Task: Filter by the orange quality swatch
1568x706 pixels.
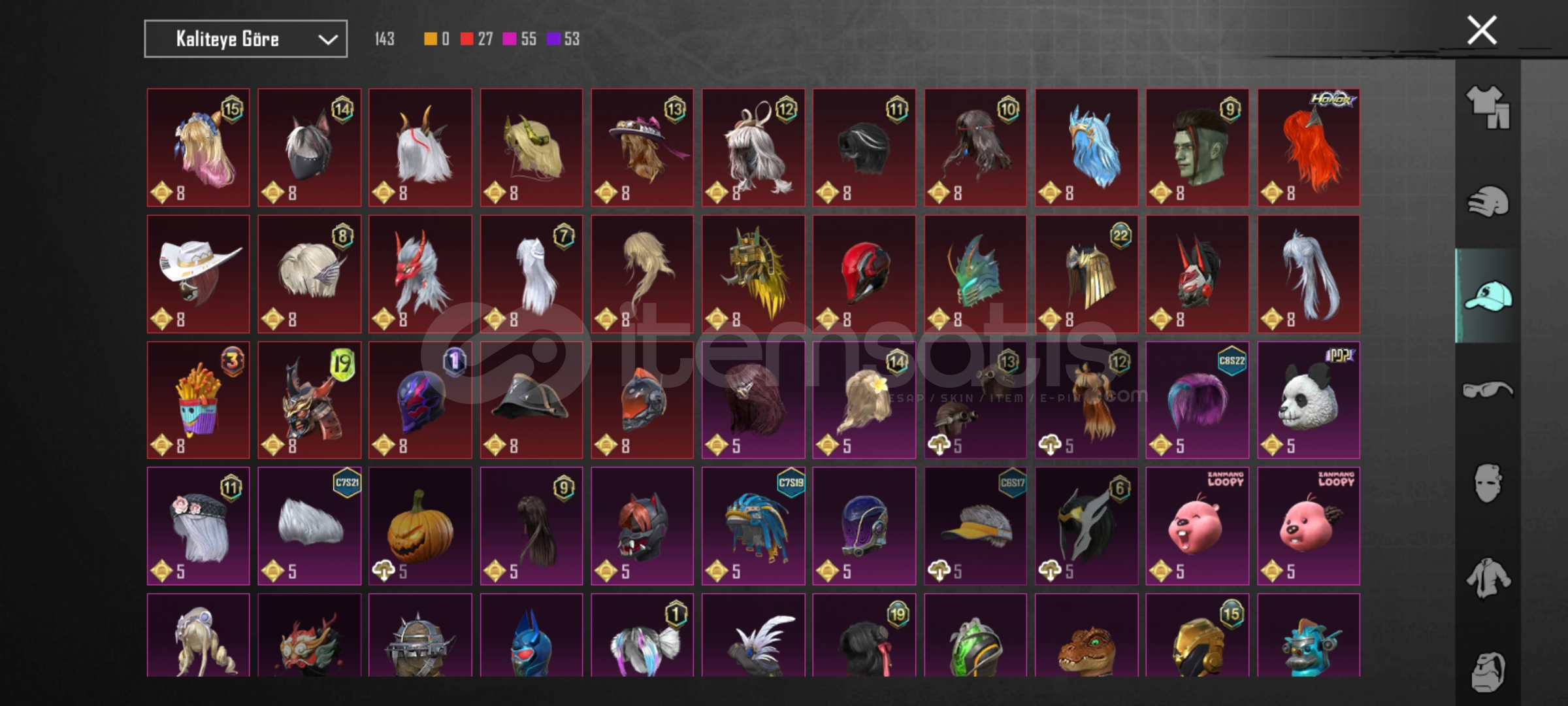Action: 436,39
